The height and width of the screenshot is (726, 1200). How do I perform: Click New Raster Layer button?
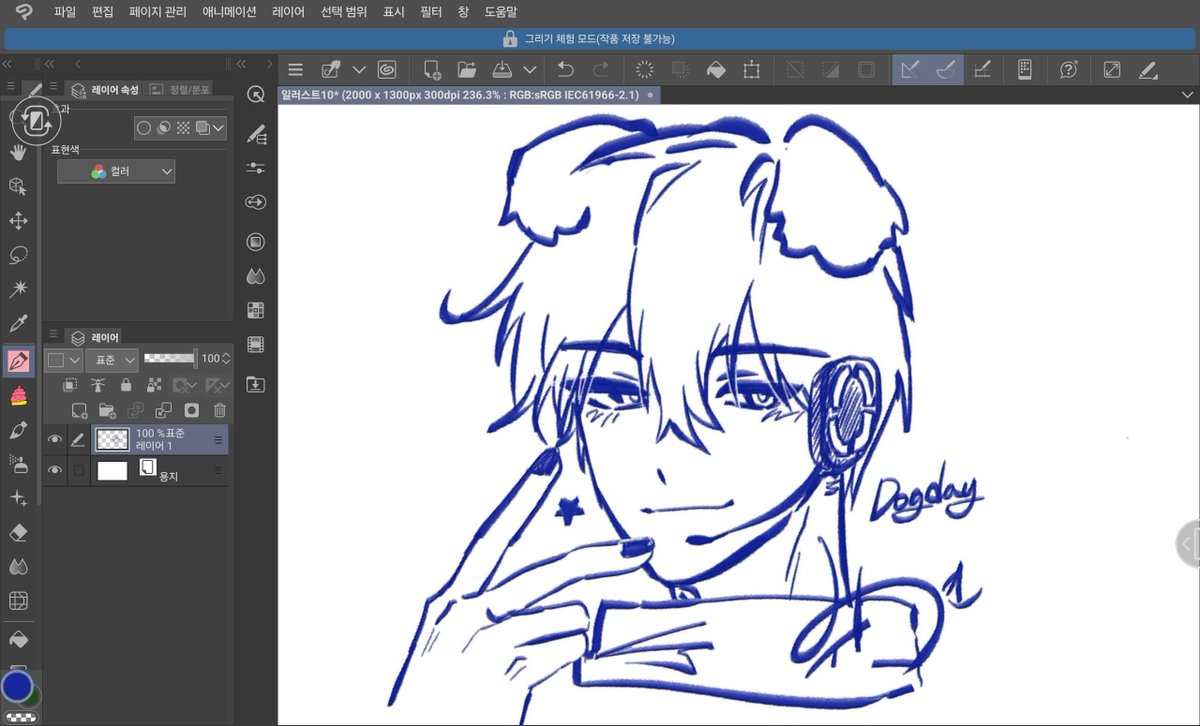point(79,410)
